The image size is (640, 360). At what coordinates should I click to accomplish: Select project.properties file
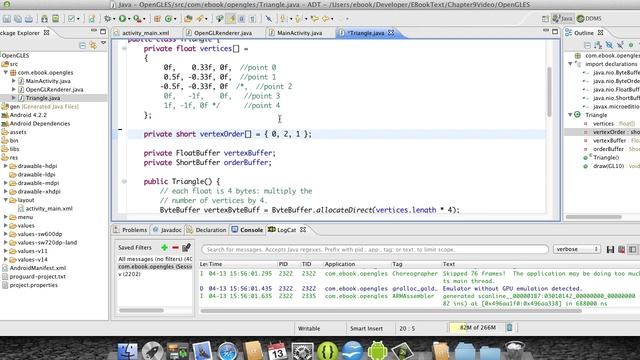coord(33,285)
